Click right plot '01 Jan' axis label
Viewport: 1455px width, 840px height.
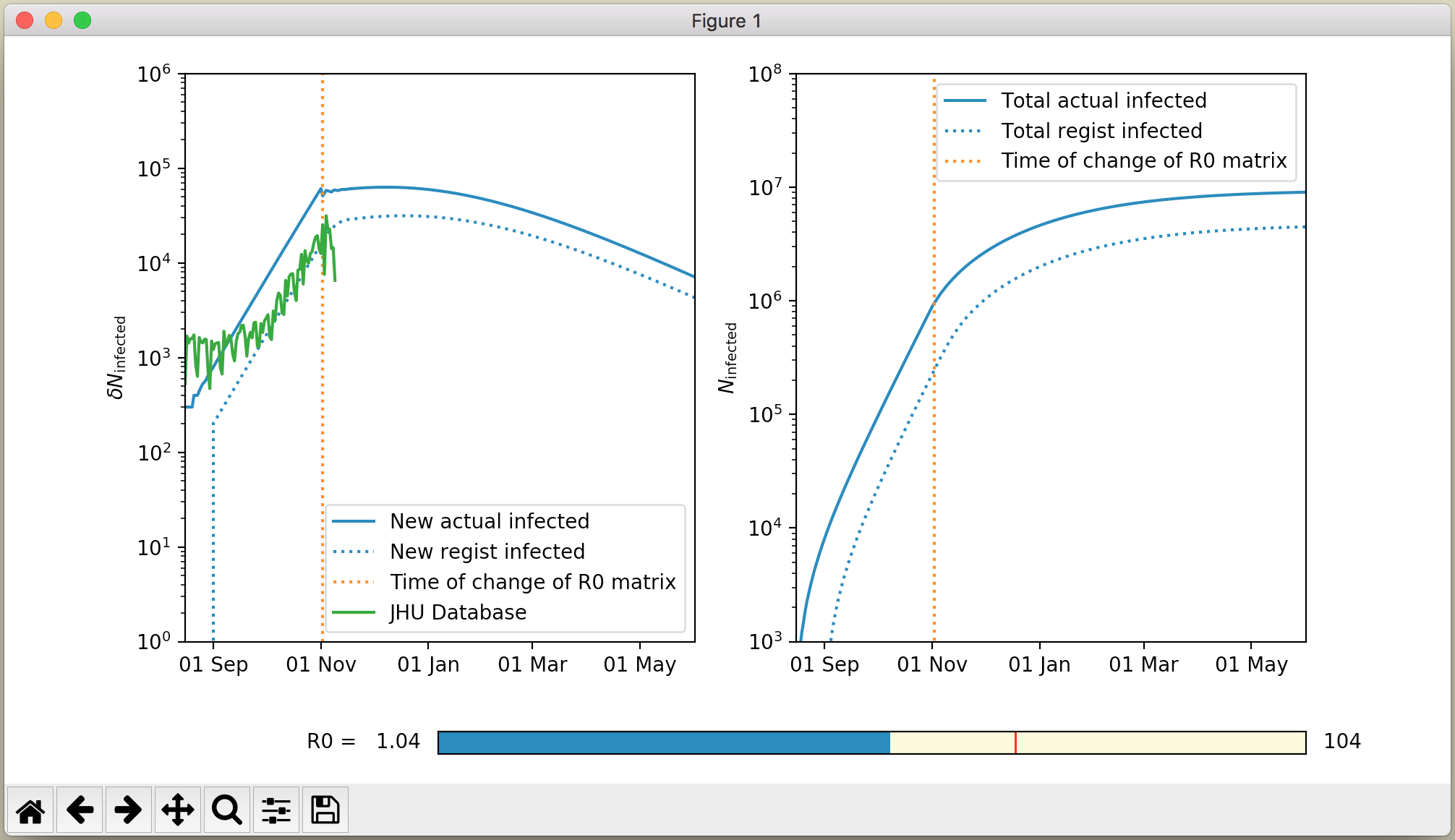[x=1039, y=664]
